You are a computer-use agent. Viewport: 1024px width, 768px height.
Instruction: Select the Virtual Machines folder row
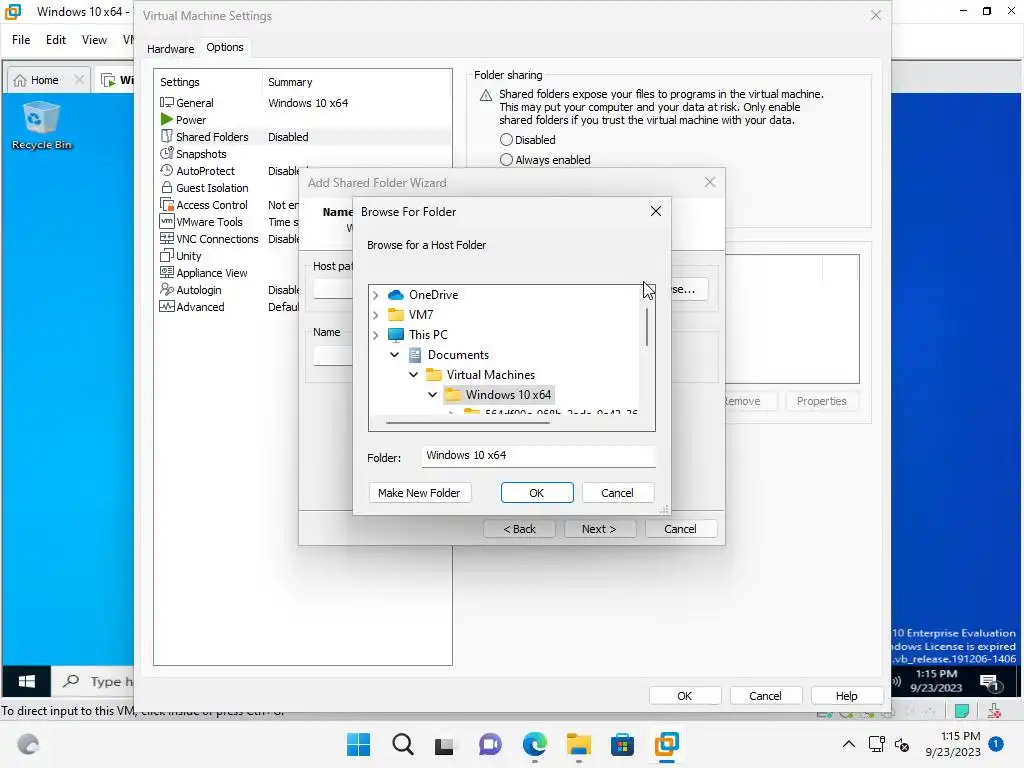[x=491, y=375]
